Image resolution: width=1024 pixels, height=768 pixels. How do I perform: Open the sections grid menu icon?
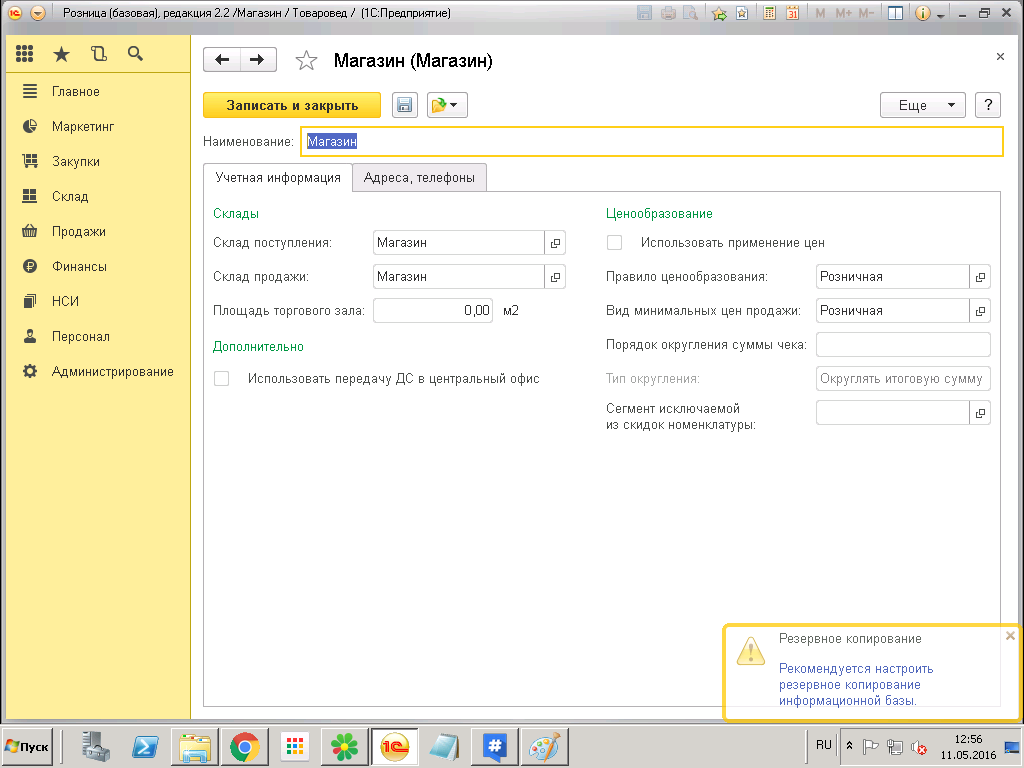point(25,54)
